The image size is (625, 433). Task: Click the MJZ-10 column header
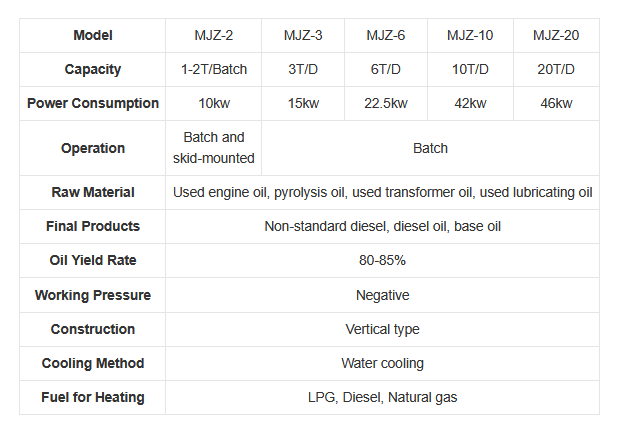click(469, 36)
